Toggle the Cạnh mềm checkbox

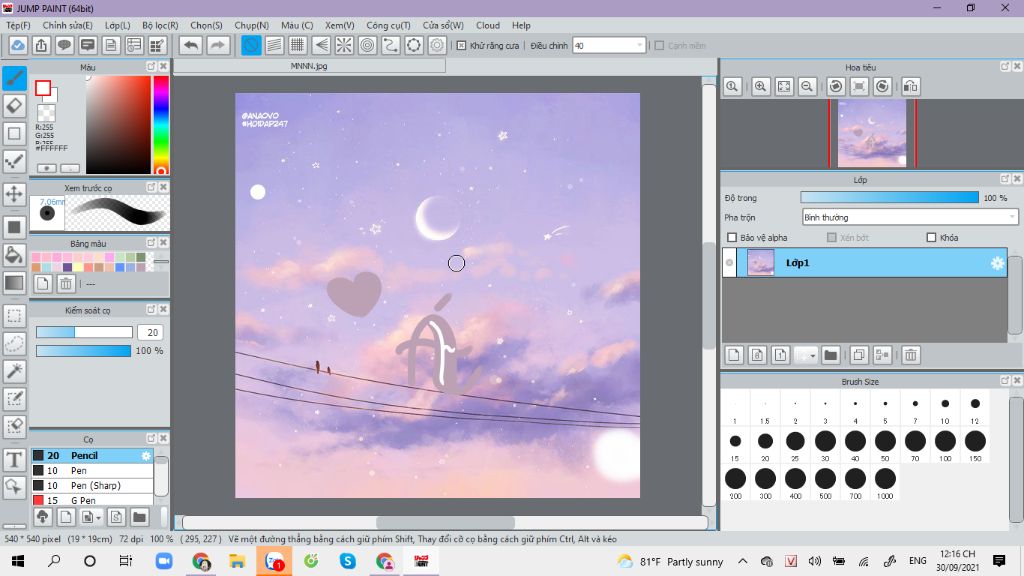point(660,46)
